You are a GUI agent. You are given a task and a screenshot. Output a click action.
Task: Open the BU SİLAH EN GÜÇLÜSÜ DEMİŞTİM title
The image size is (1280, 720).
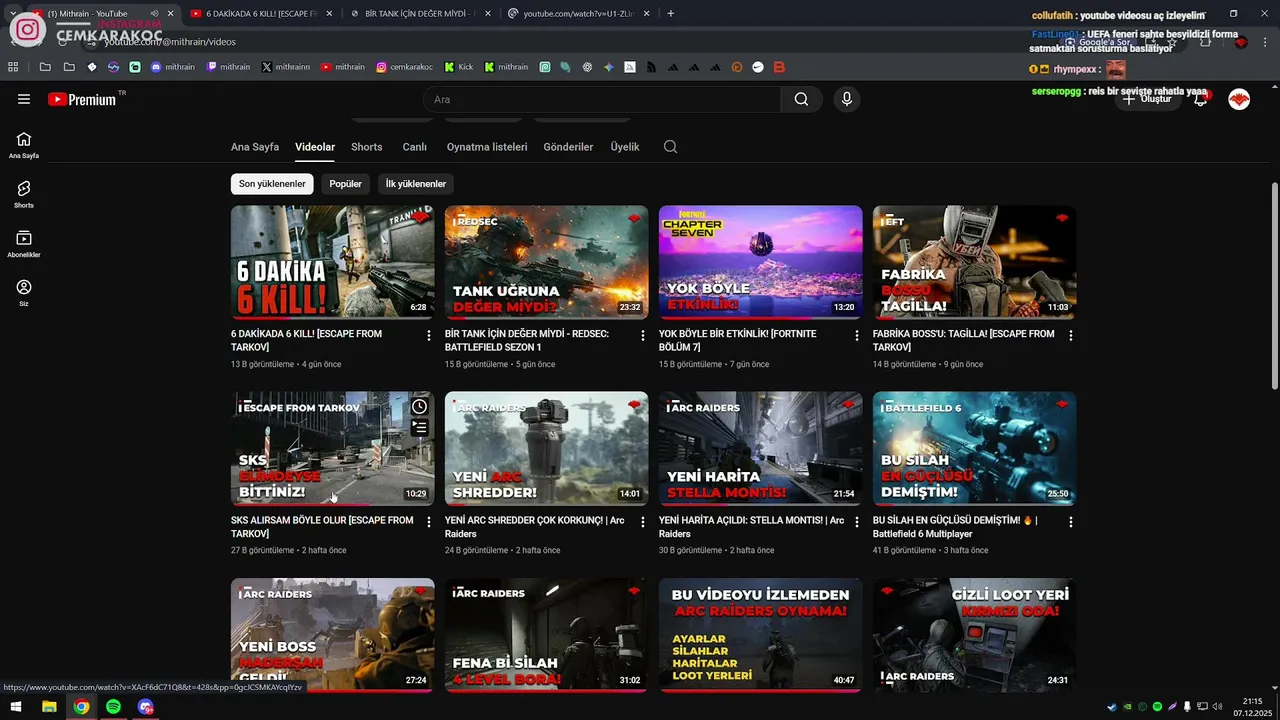pos(955,527)
